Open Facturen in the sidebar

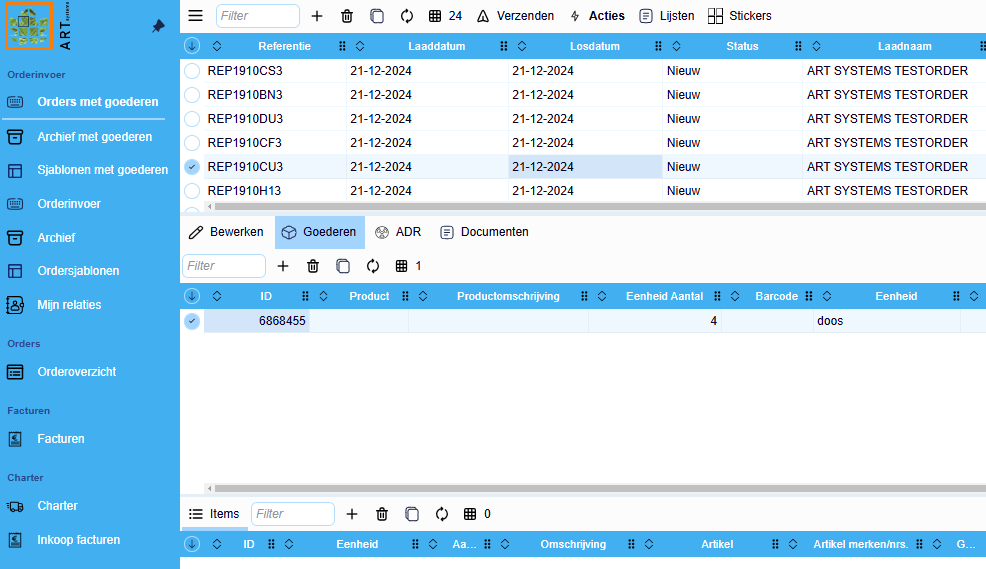click(61, 439)
